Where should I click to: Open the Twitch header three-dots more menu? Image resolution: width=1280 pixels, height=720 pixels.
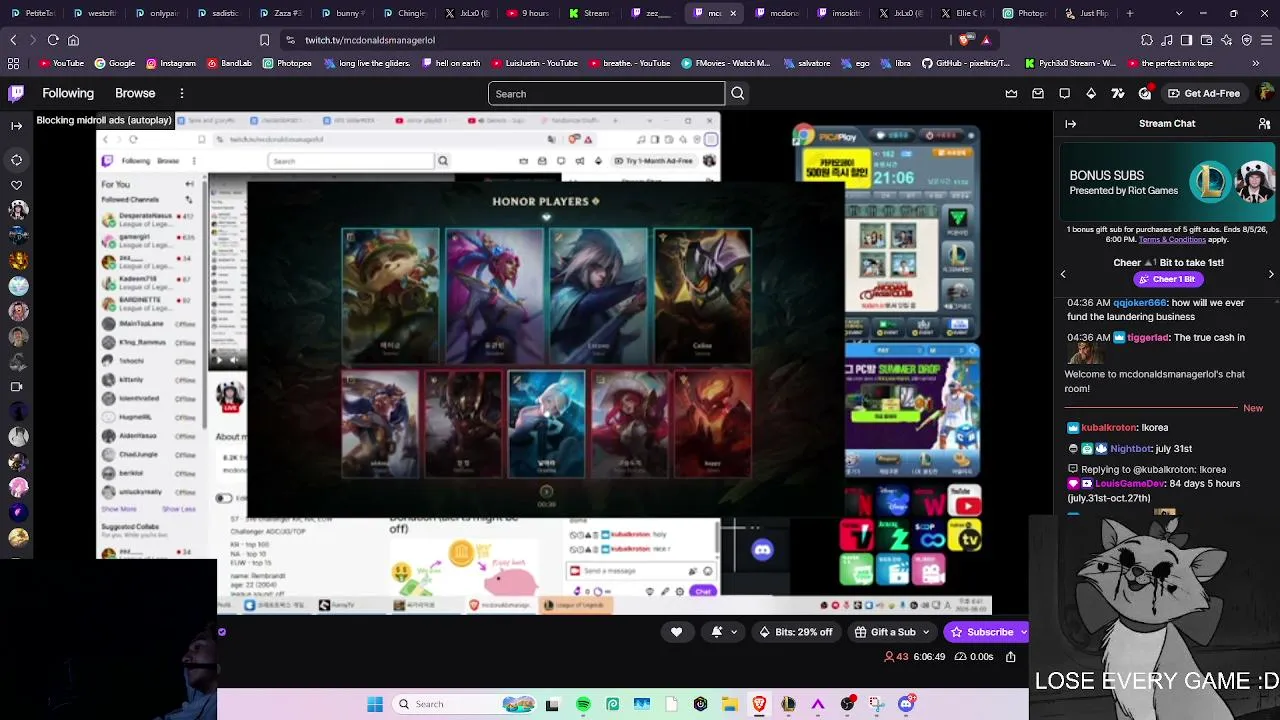coord(182,93)
